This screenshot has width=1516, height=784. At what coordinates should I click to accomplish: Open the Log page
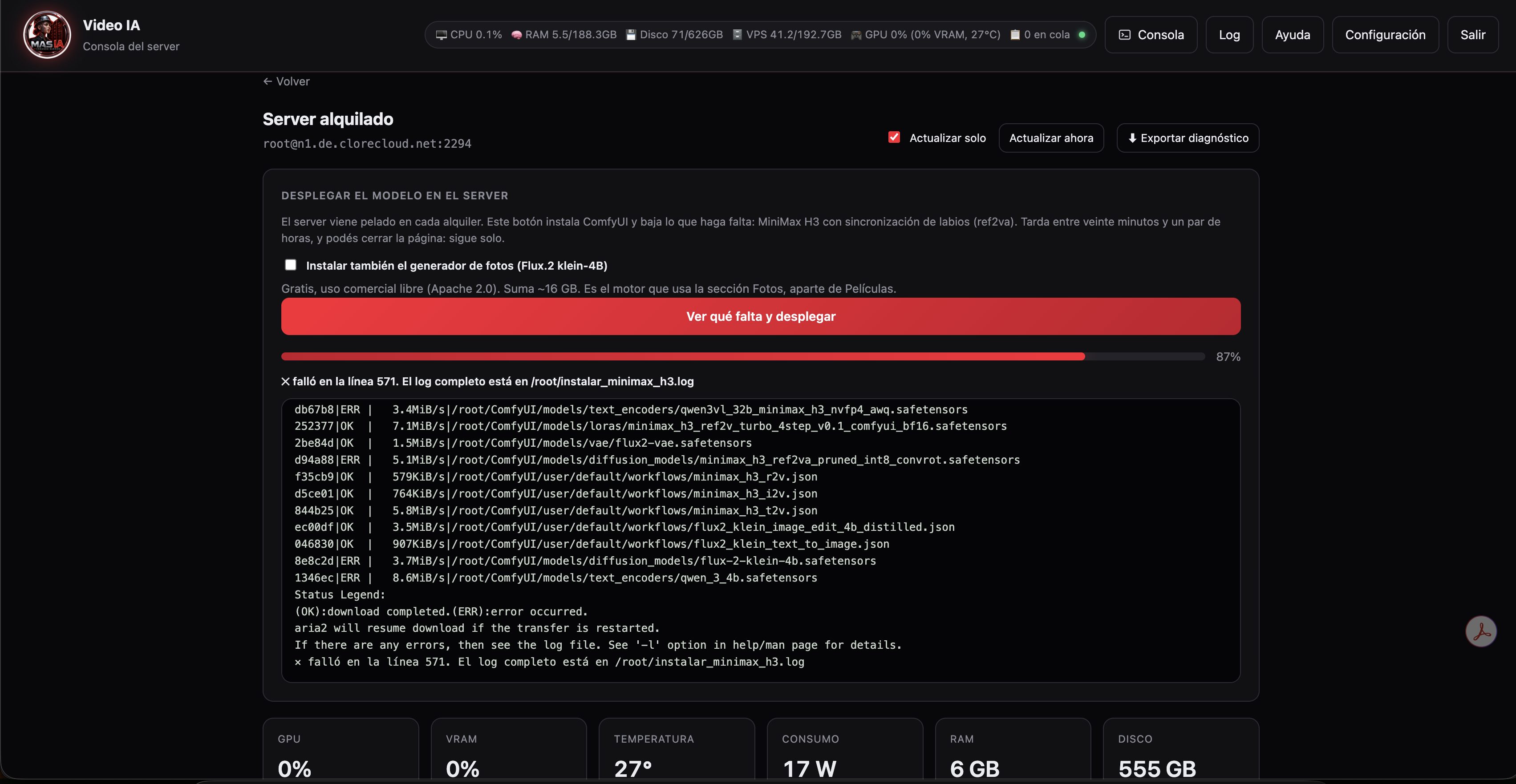pyautogui.click(x=1229, y=35)
